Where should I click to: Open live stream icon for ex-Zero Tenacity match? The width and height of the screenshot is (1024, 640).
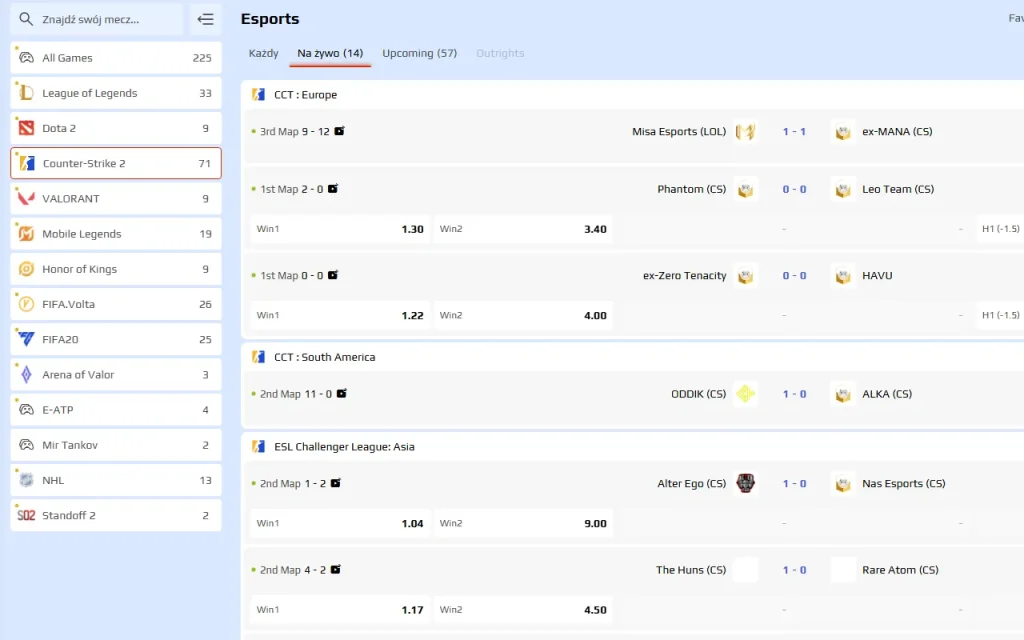333,275
